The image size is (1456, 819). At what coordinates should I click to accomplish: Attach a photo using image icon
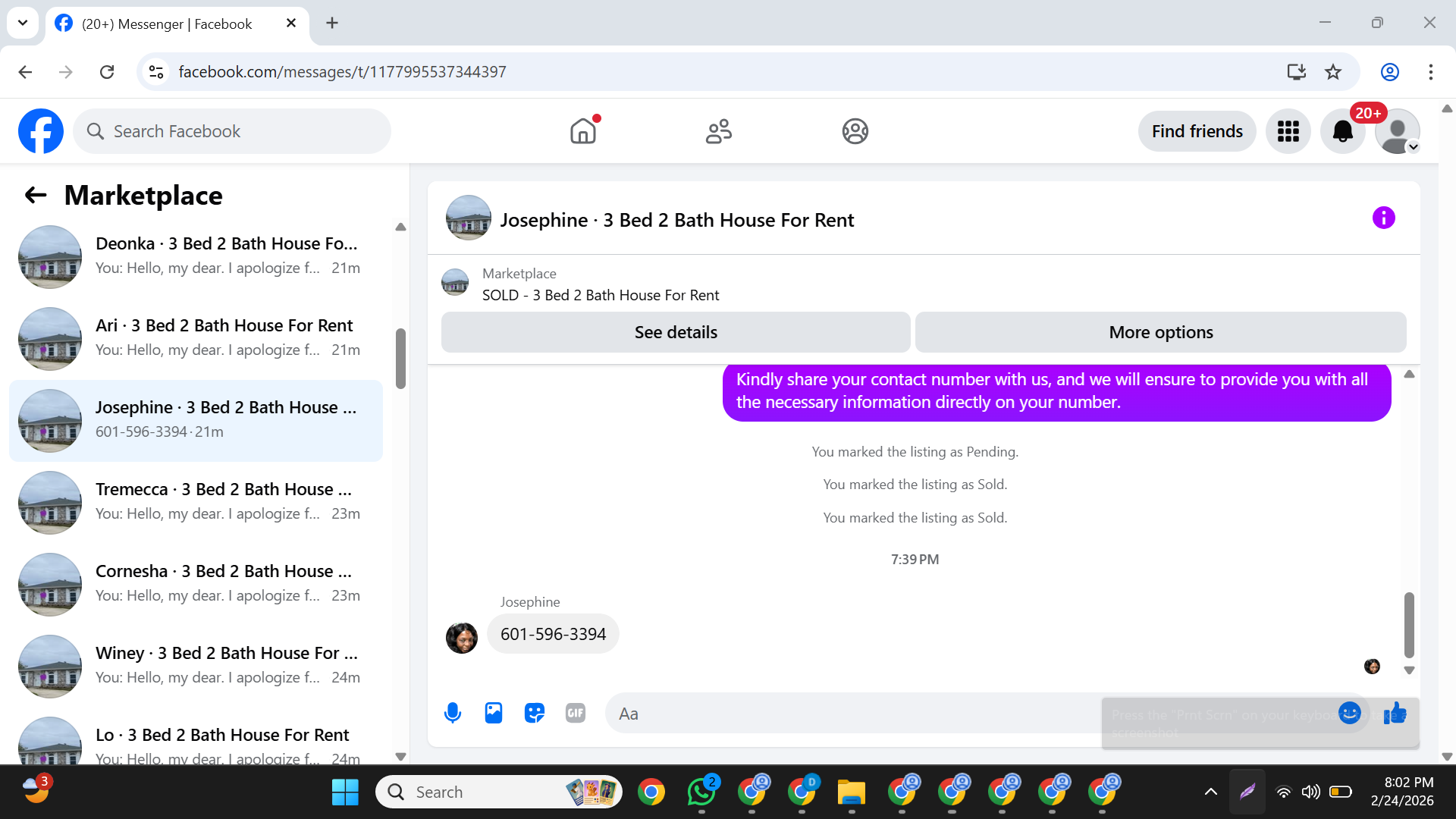[494, 713]
